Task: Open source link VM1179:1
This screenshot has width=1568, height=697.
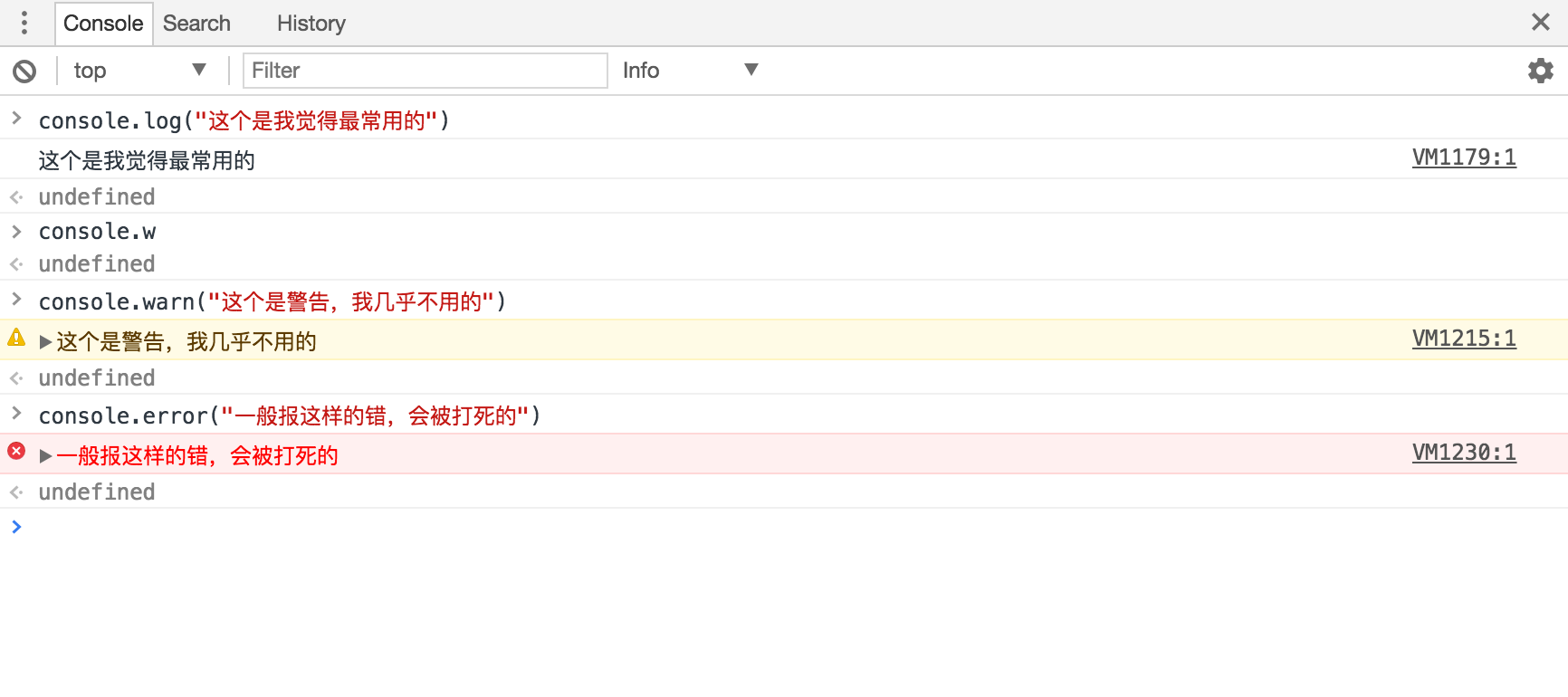Action: coord(1464,158)
